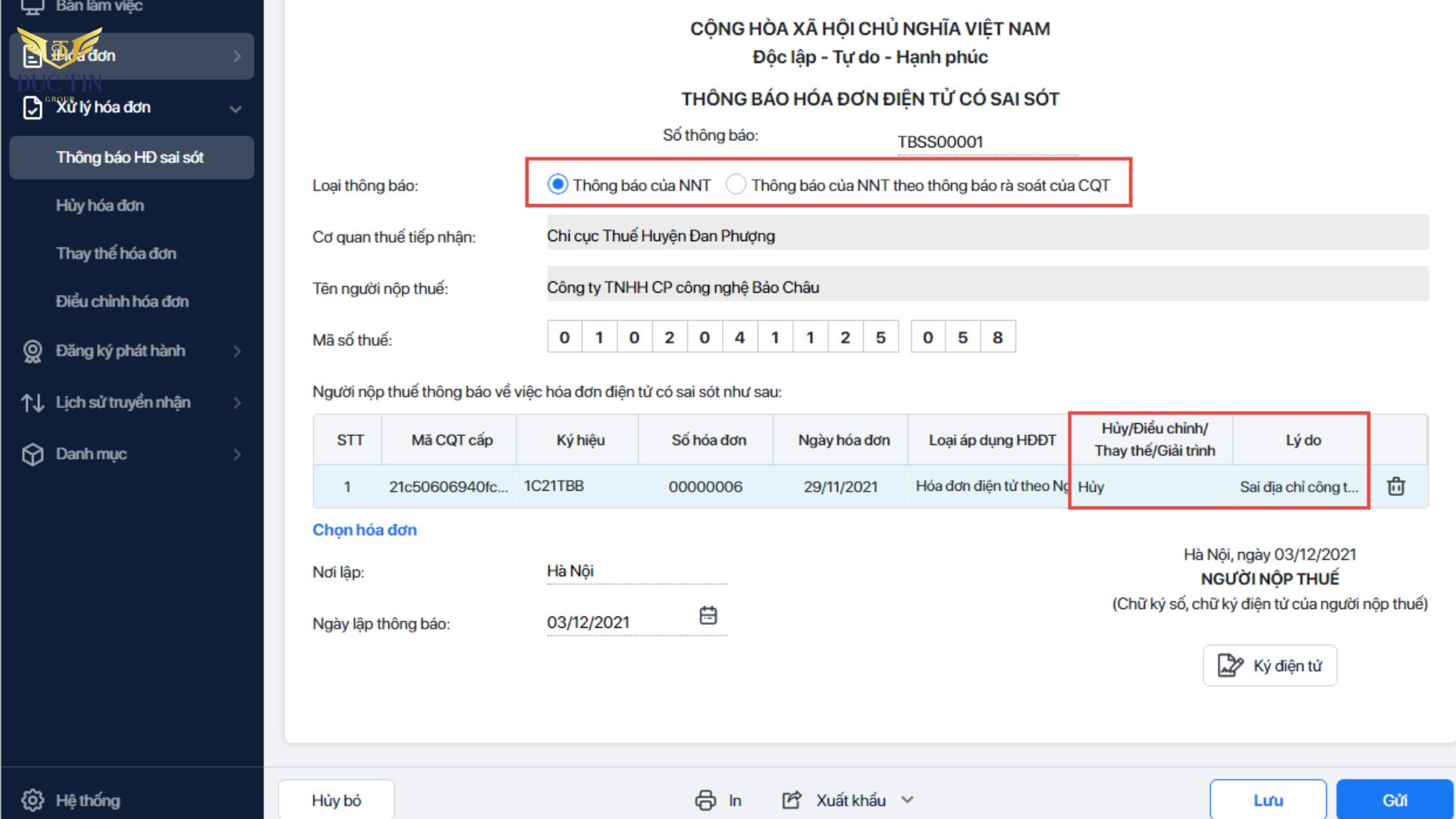Open Thông báo HĐ sai sót menu item
1456x819 pixels.
pyautogui.click(x=131, y=157)
